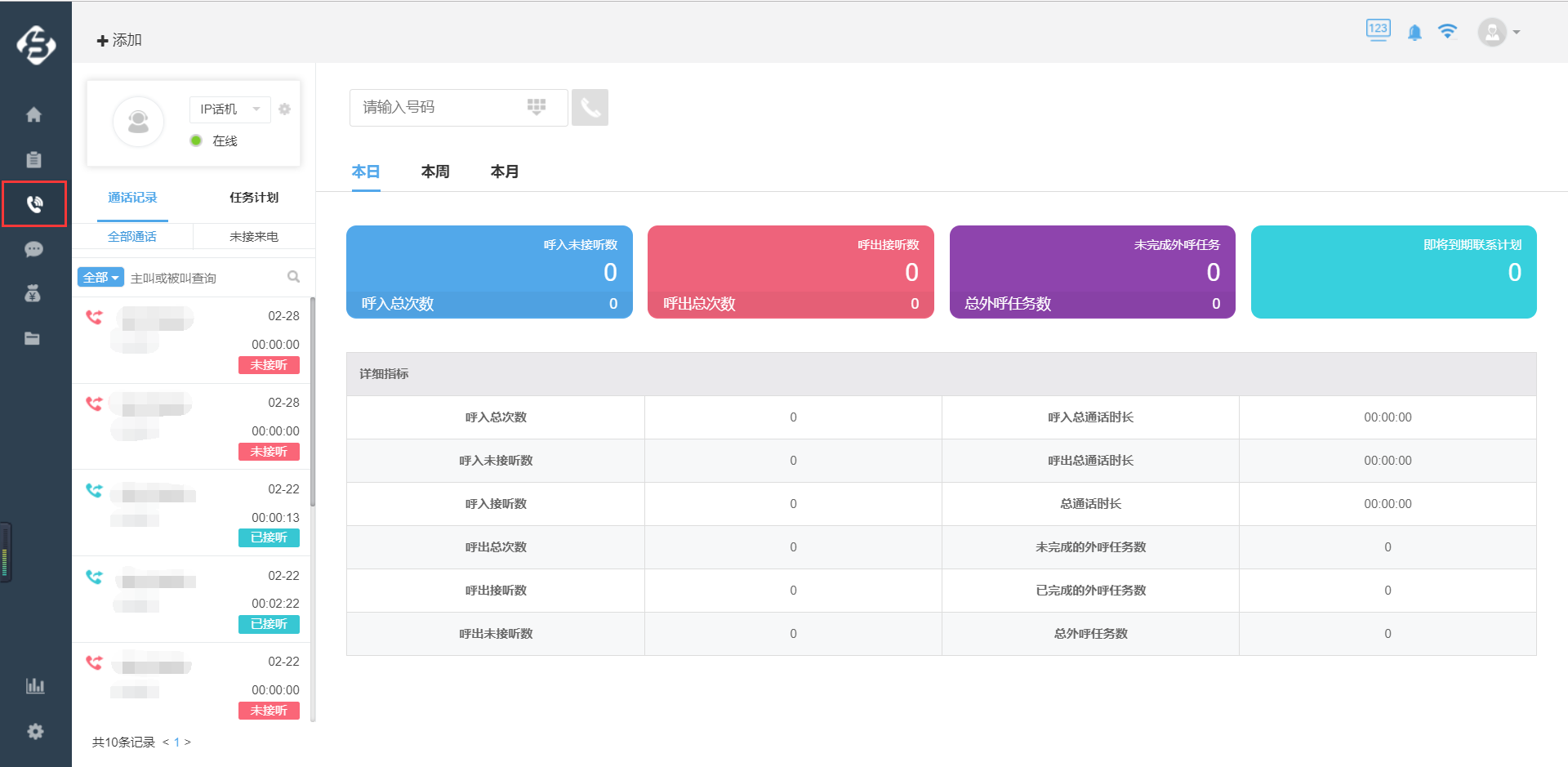The image size is (1568, 767).
Task: Focus the 请输入号码 number input
Action: pos(458,107)
